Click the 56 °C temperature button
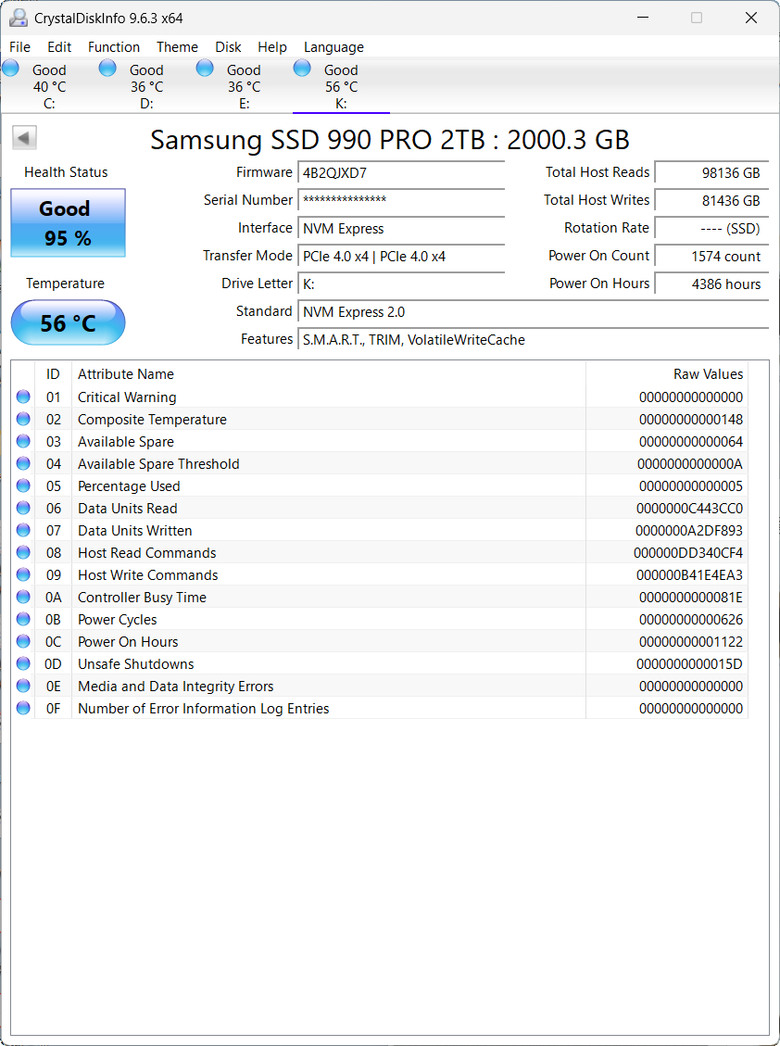Screen dimensions: 780x1046 [68, 323]
